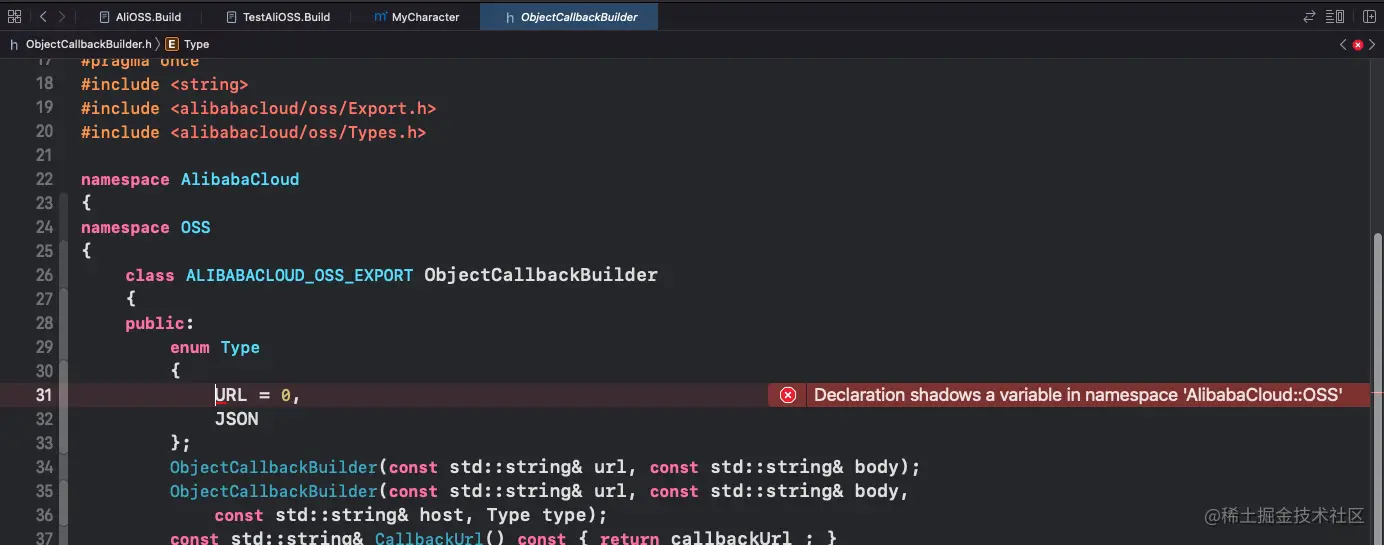The image size is (1384, 545).
Task: Open the related items grid menu
Action: [x=14, y=17]
